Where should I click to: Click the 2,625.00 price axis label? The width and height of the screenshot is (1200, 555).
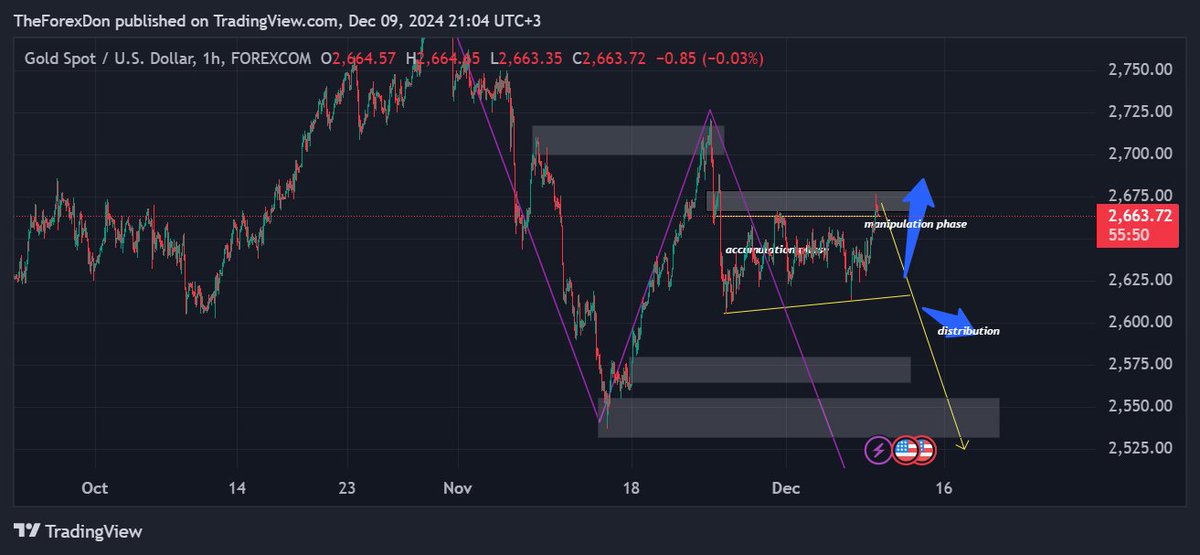(1141, 279)
